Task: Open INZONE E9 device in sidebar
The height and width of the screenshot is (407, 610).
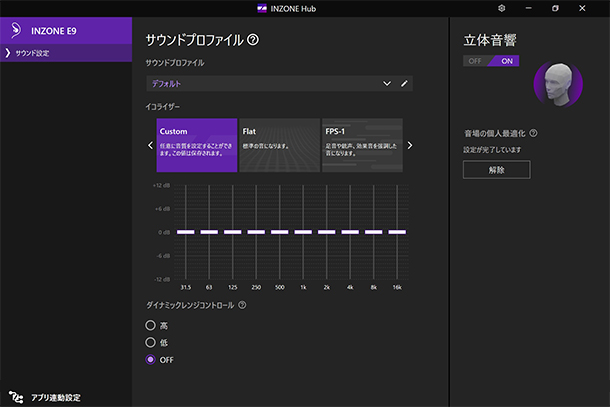Action: pos(66,31)
